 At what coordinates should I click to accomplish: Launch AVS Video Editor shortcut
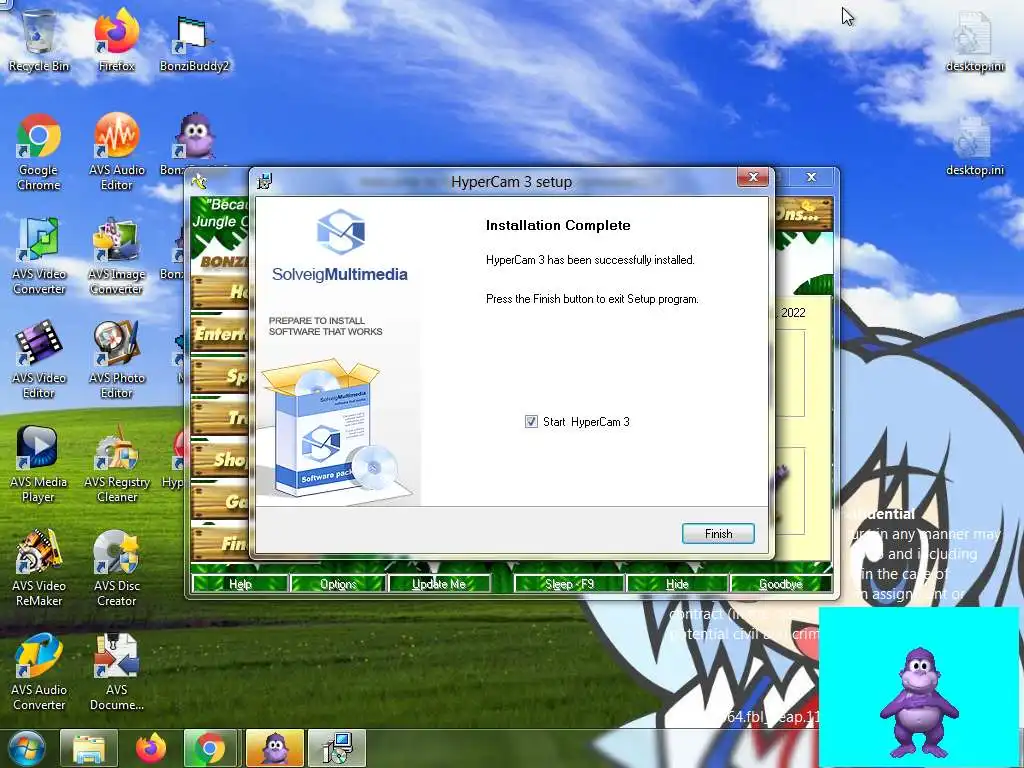point(39,359)
